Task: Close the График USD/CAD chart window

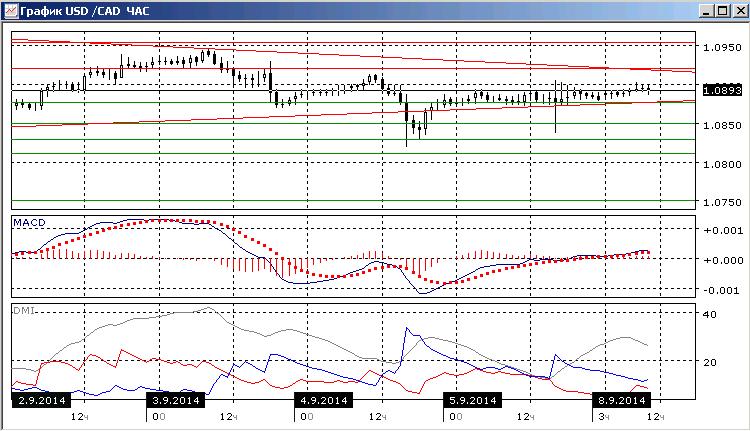Action: tap(740, 11)
